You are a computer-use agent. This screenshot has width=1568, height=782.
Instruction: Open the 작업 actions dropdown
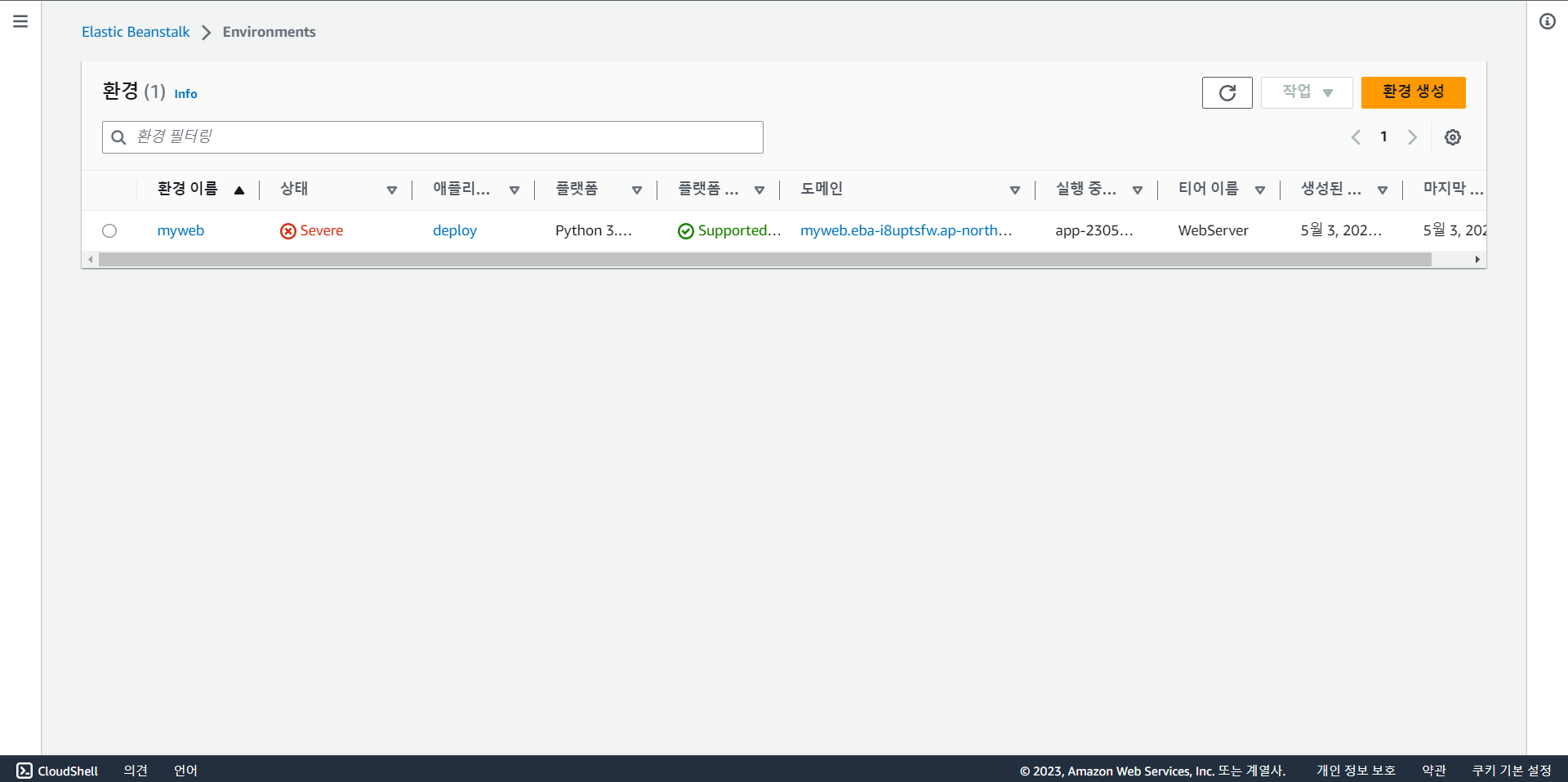pyautogui.click(x=1307, y=92)
